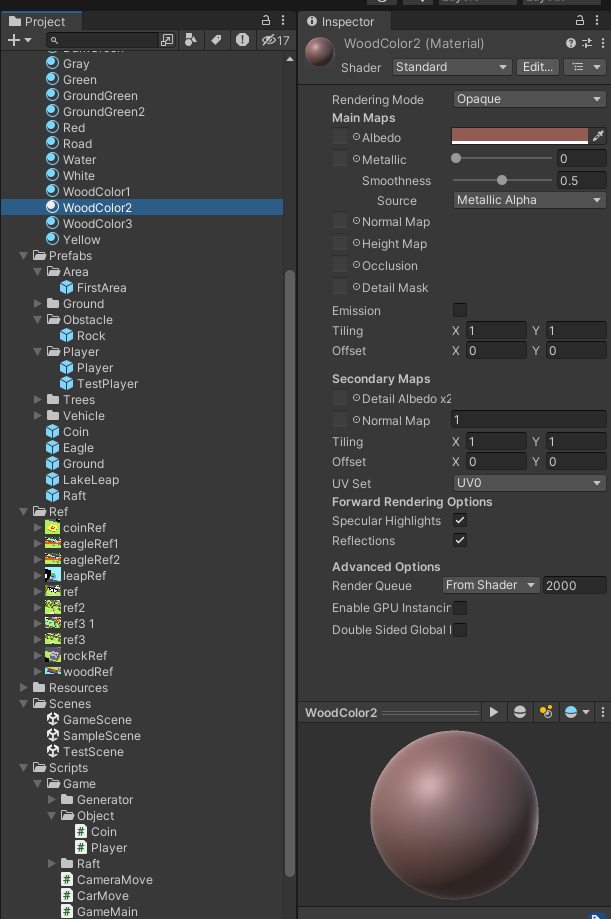Screen dimensions: 611x919
Task: Open preview environment sphere dropdown
Action: [577, 712]
